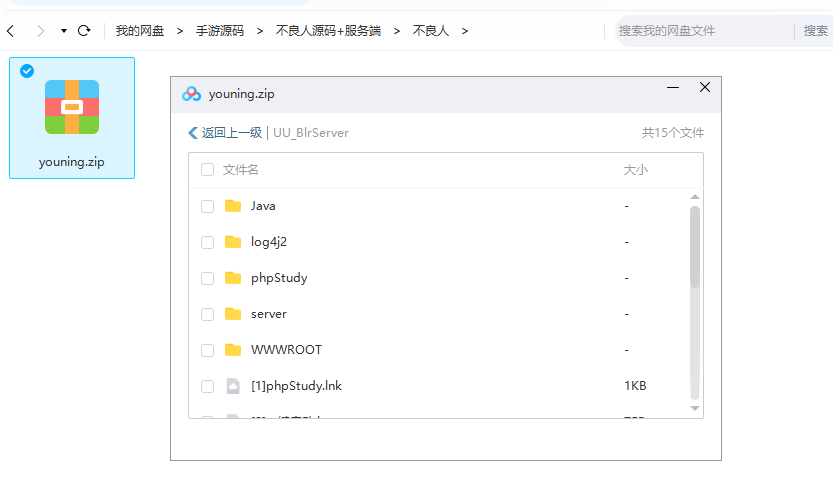This screenshot has width=833, height=492.
Task: Click the [1]phpStudy.lnk file icon
Action: click(x=233, y=386)
